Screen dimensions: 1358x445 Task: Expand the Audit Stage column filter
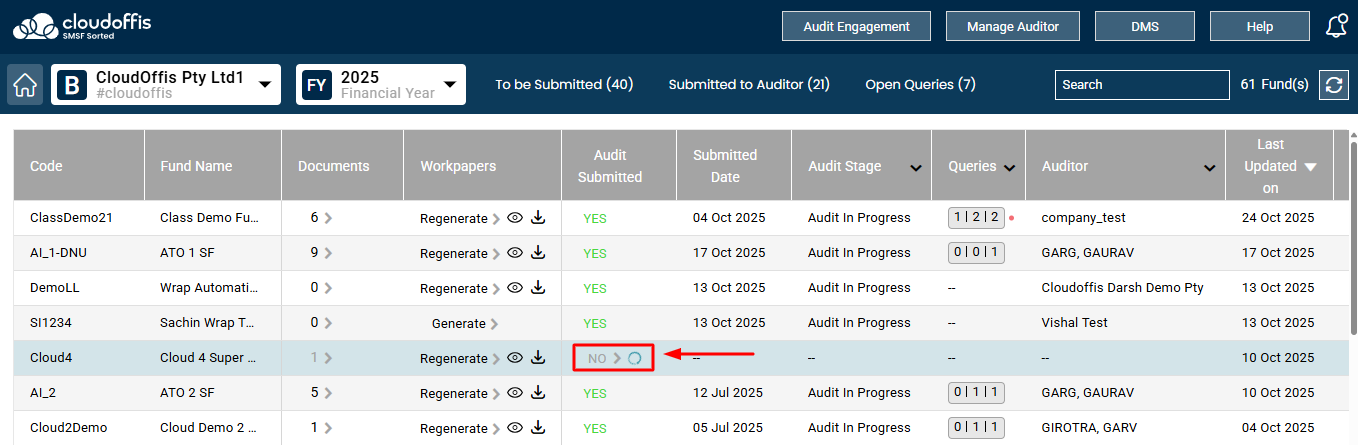click(x=916, y=167)
